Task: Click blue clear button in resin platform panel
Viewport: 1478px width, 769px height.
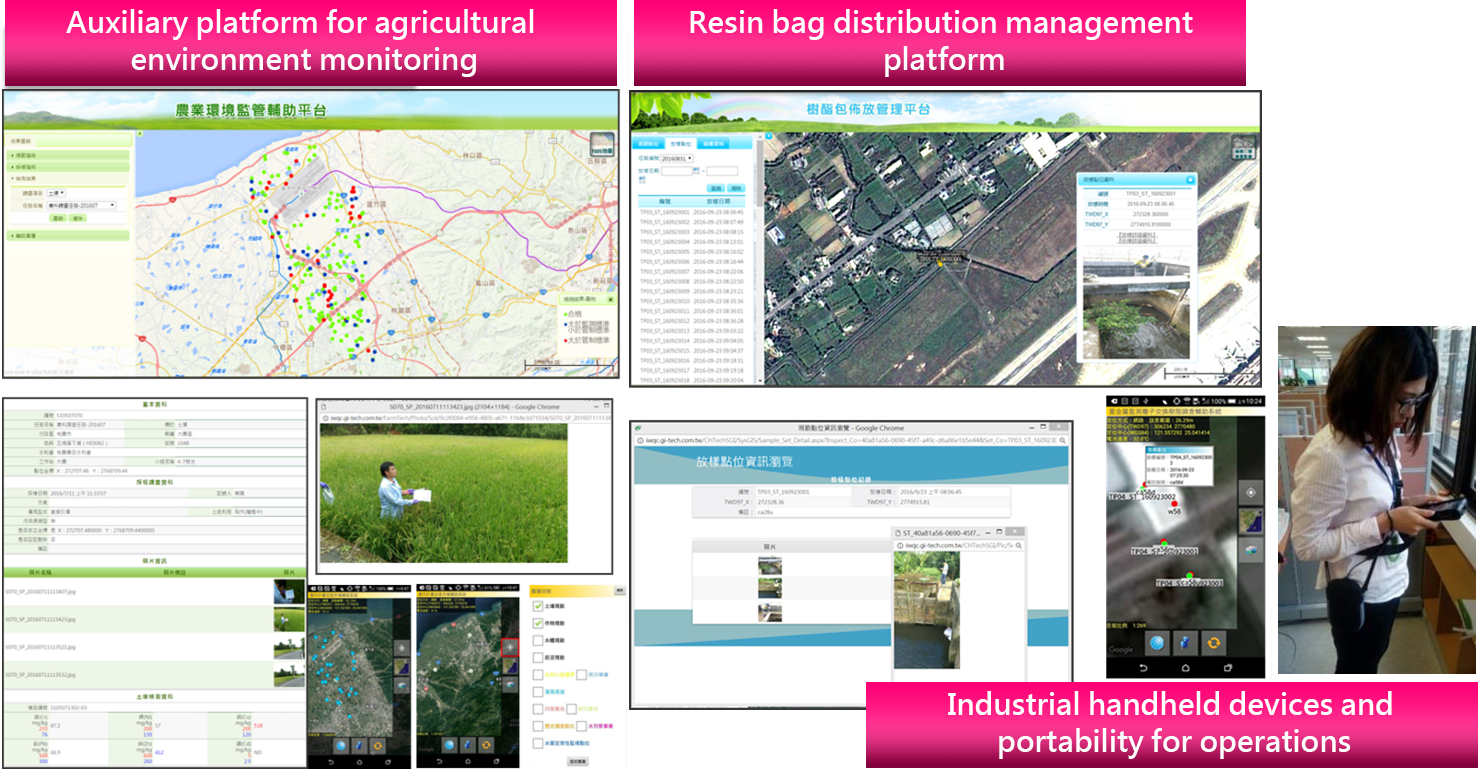Action: pos(736,188)
